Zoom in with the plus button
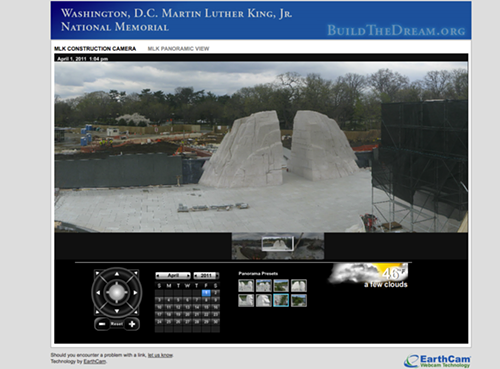Viewport: 500px width, 369px height. pyautogui.click(x=132, y=324)
